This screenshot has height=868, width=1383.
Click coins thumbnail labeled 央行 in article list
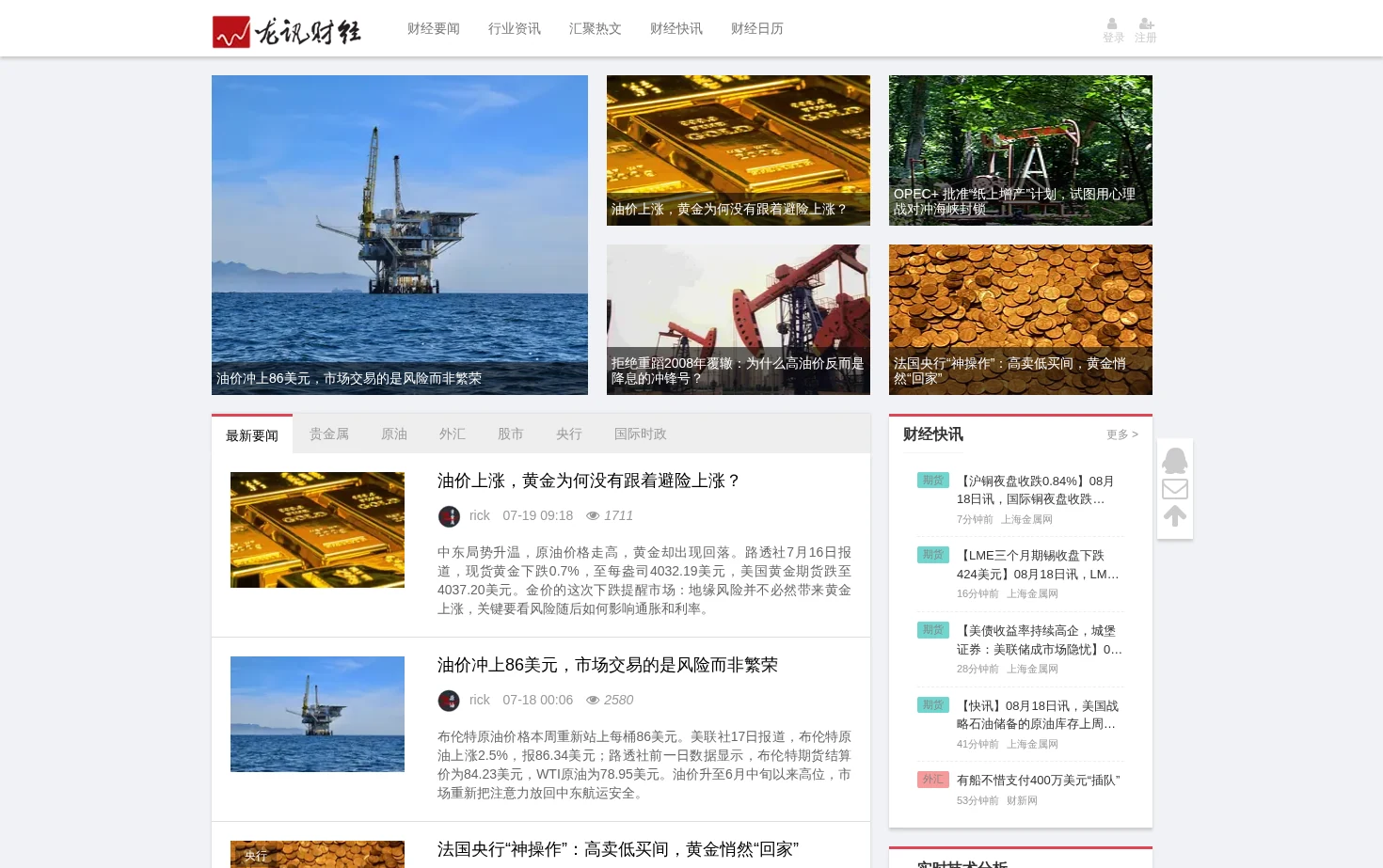(x=317, y=854)
